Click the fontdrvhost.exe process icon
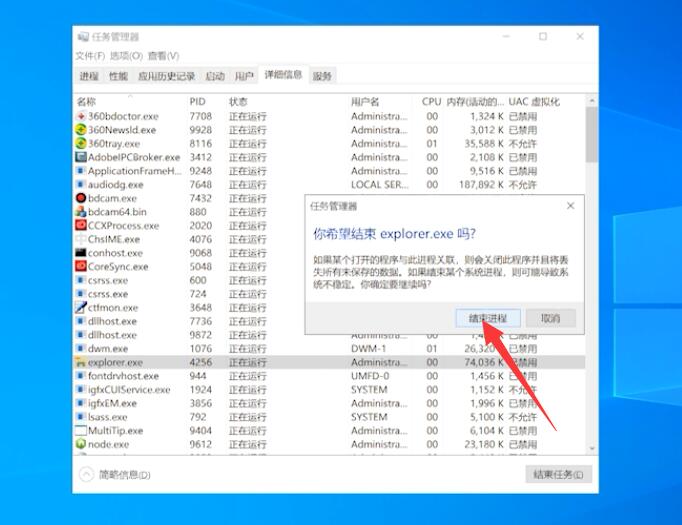 [81, 376]
